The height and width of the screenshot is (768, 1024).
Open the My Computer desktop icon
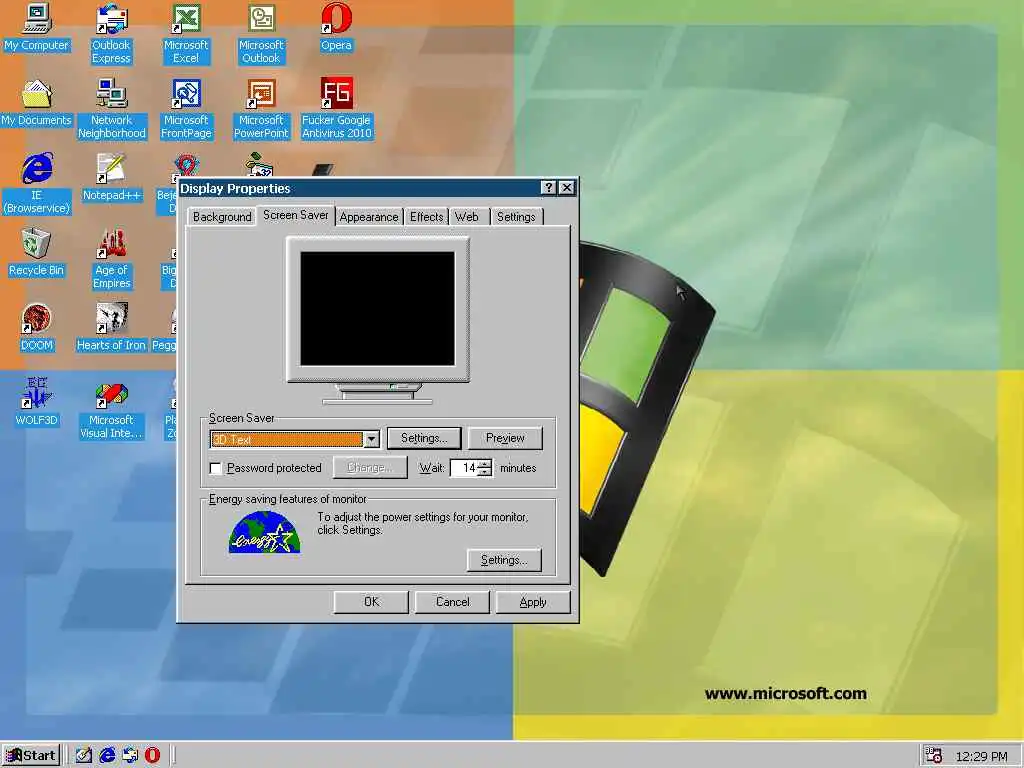[37, 27]
